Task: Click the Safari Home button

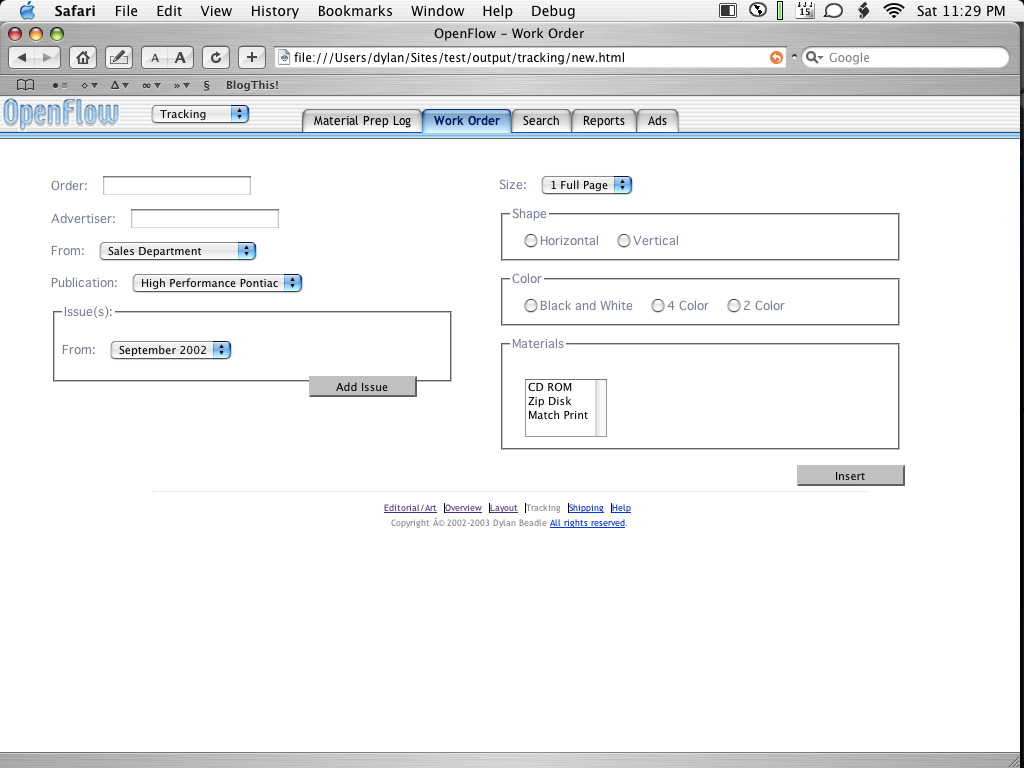Action: pos(84,57)
